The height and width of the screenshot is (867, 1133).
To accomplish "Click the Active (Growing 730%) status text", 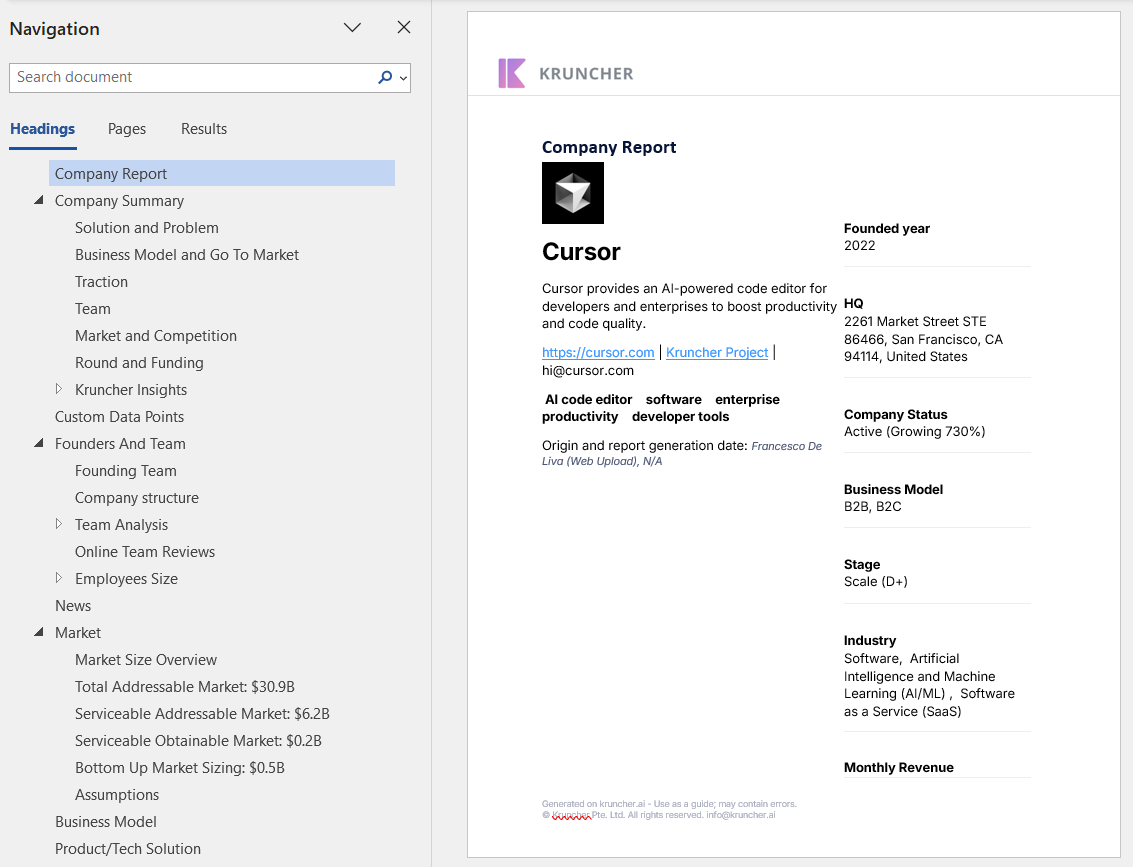I will pyautogui.click(x=914, y=431).
